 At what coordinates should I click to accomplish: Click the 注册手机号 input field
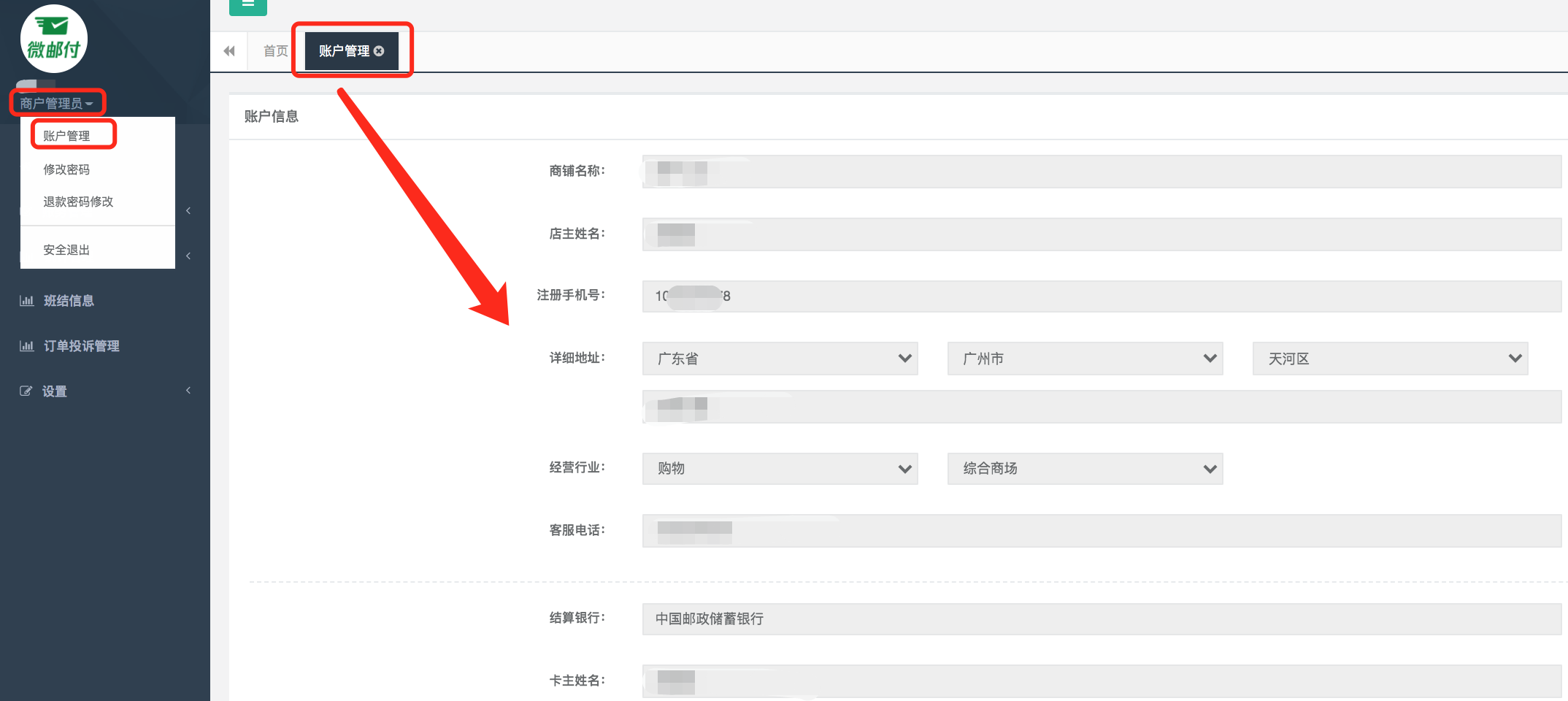[1102, 296]
